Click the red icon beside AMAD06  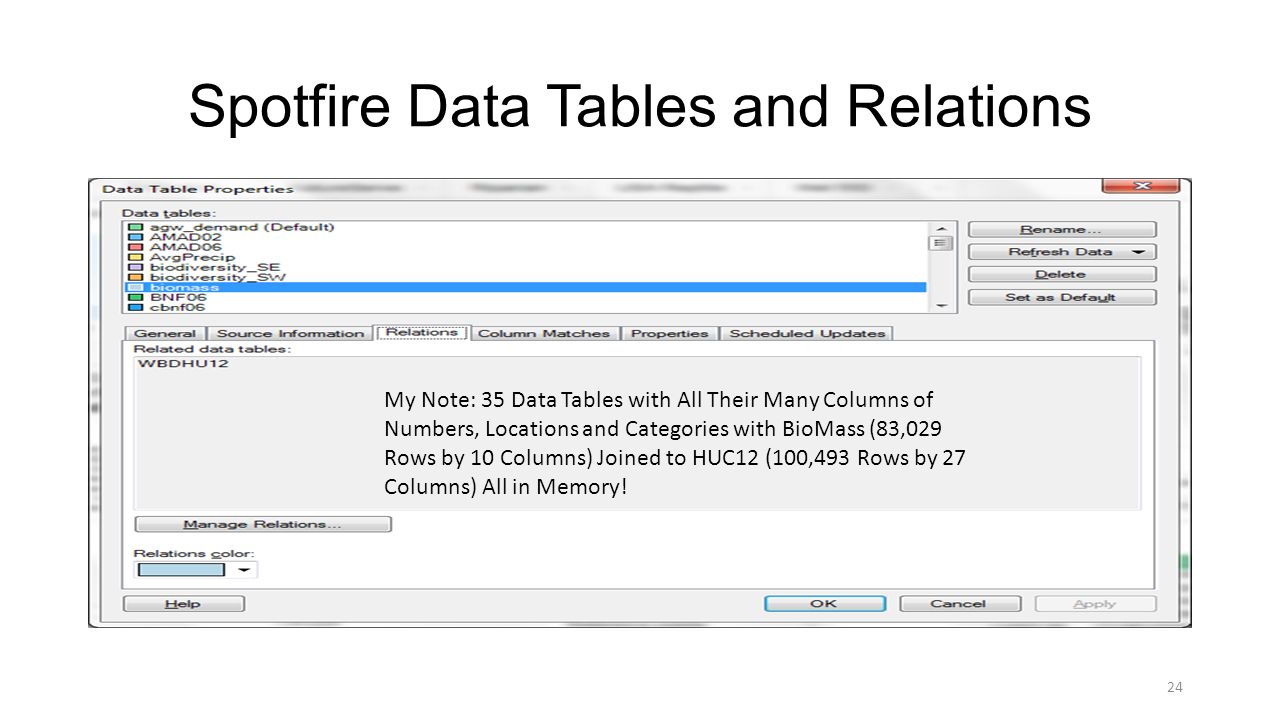pos(135,247)
